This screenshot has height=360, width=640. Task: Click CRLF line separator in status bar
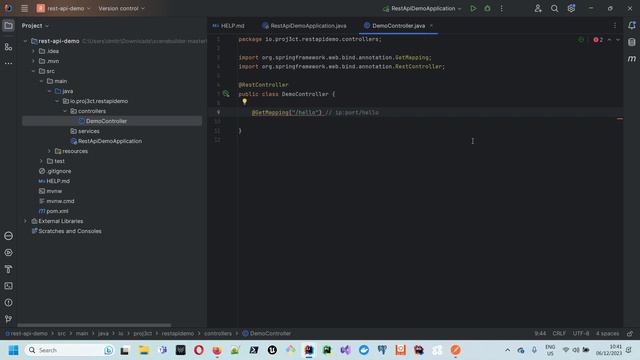click(559, 333)
